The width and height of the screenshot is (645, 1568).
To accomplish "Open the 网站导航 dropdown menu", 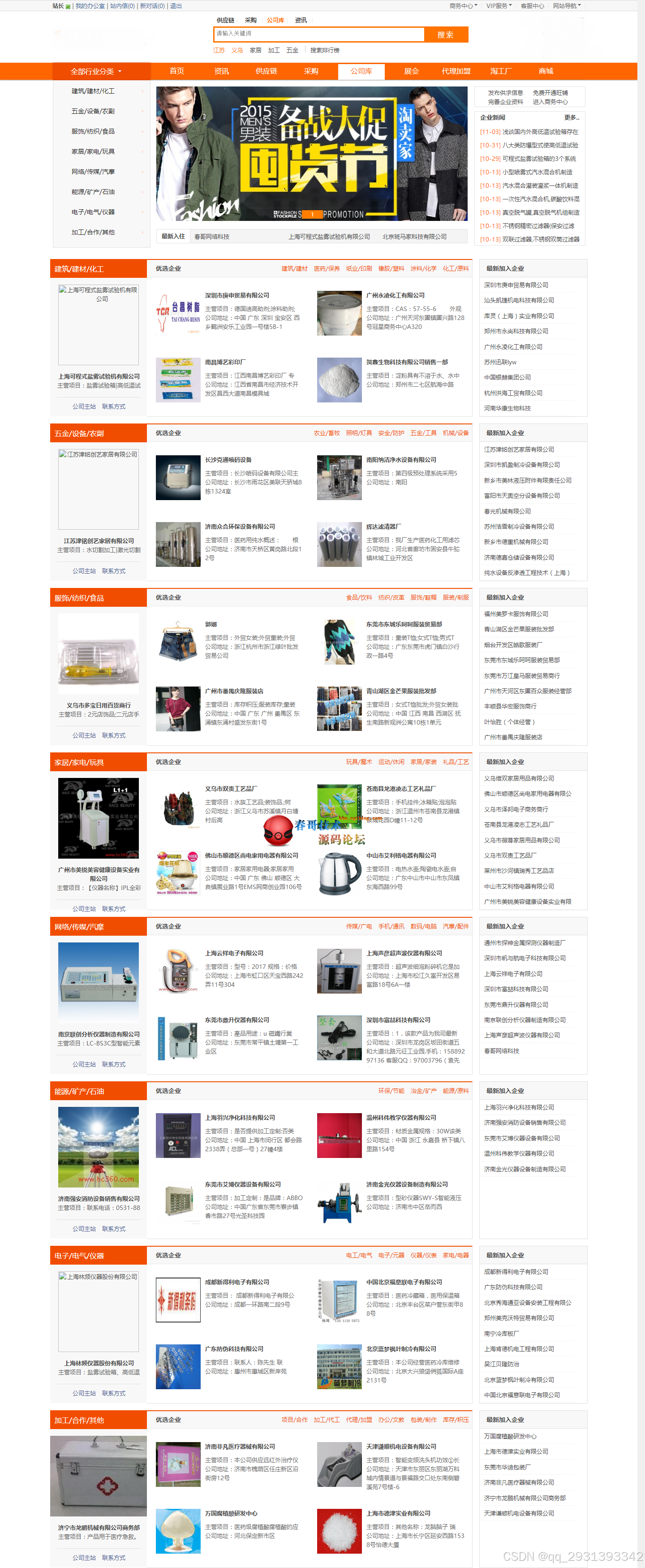I will (x=567, y=5).
